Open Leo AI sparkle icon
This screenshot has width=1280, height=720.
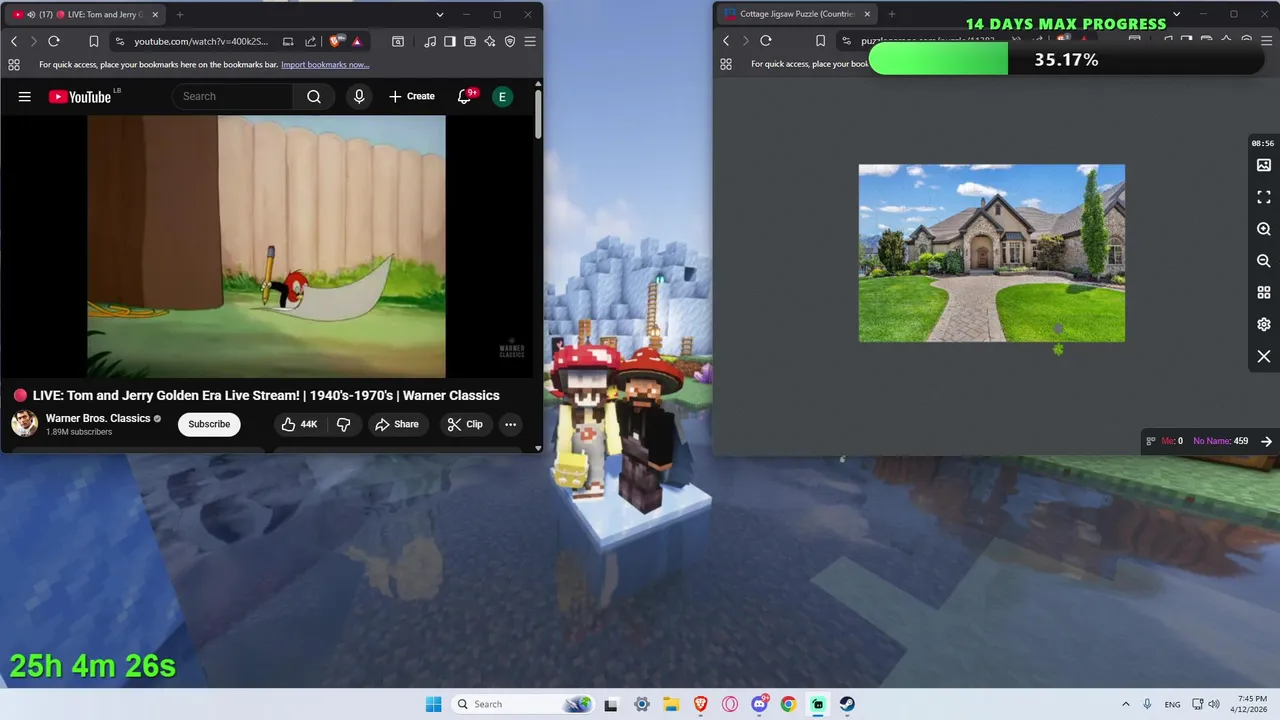490,41
